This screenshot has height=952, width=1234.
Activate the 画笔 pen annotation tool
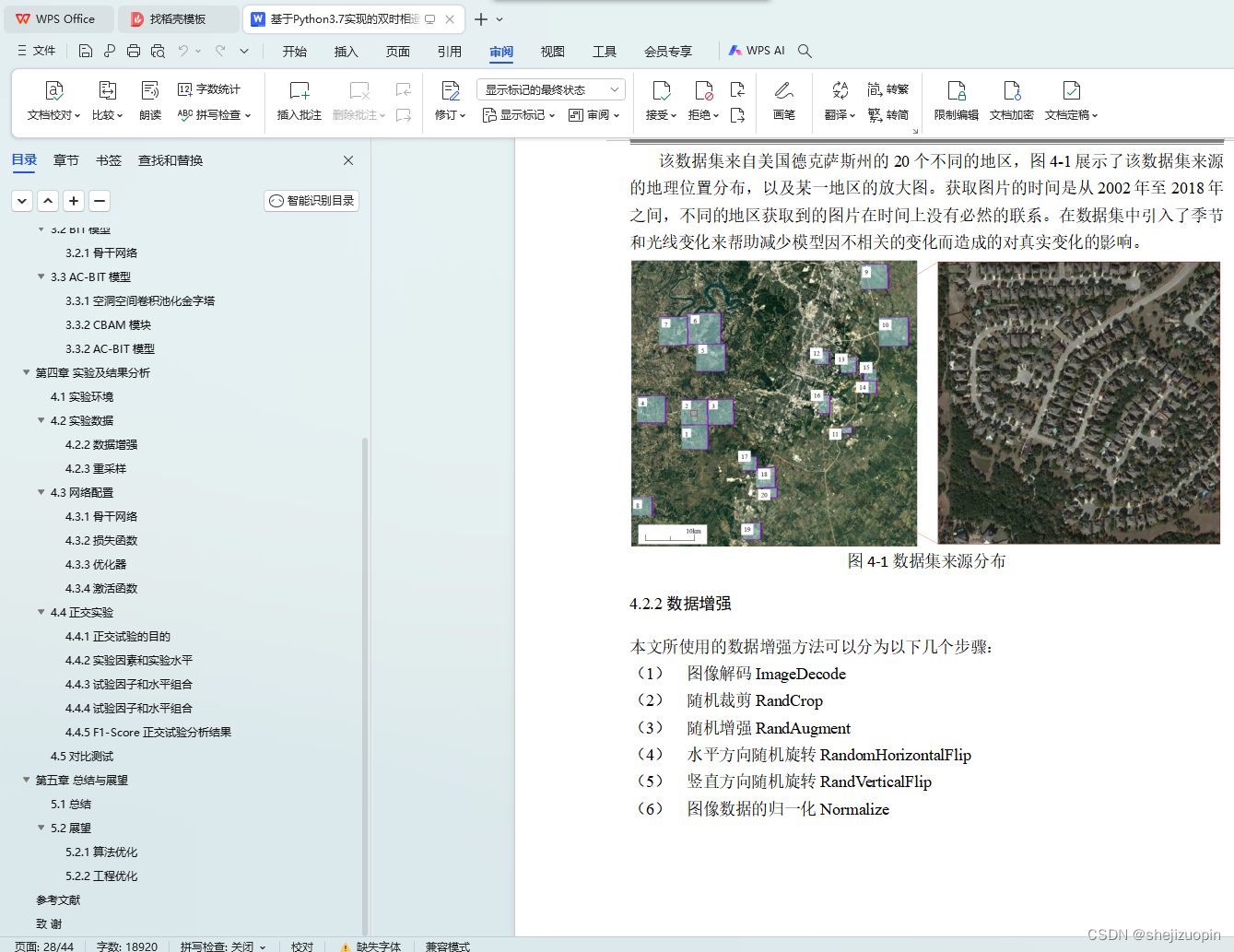pos(784,100)
